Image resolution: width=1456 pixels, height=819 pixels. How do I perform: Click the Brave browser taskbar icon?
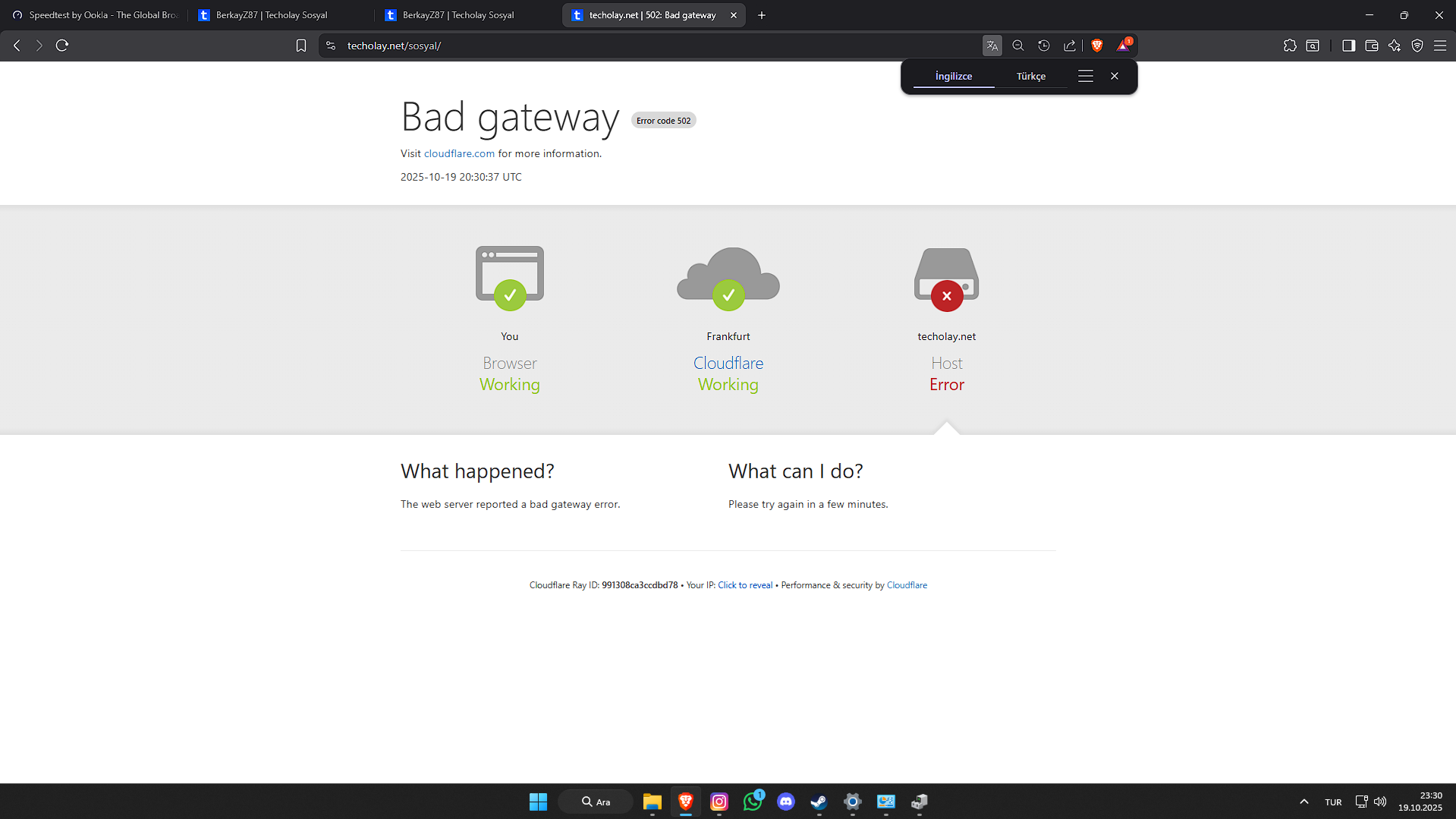[x=686, y=802]
